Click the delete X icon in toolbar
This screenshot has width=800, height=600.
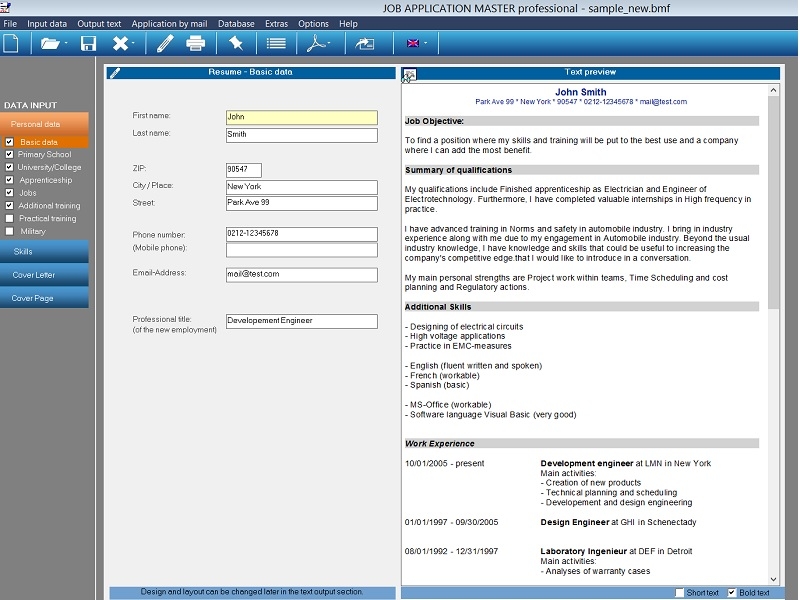(x=120, y=43)
